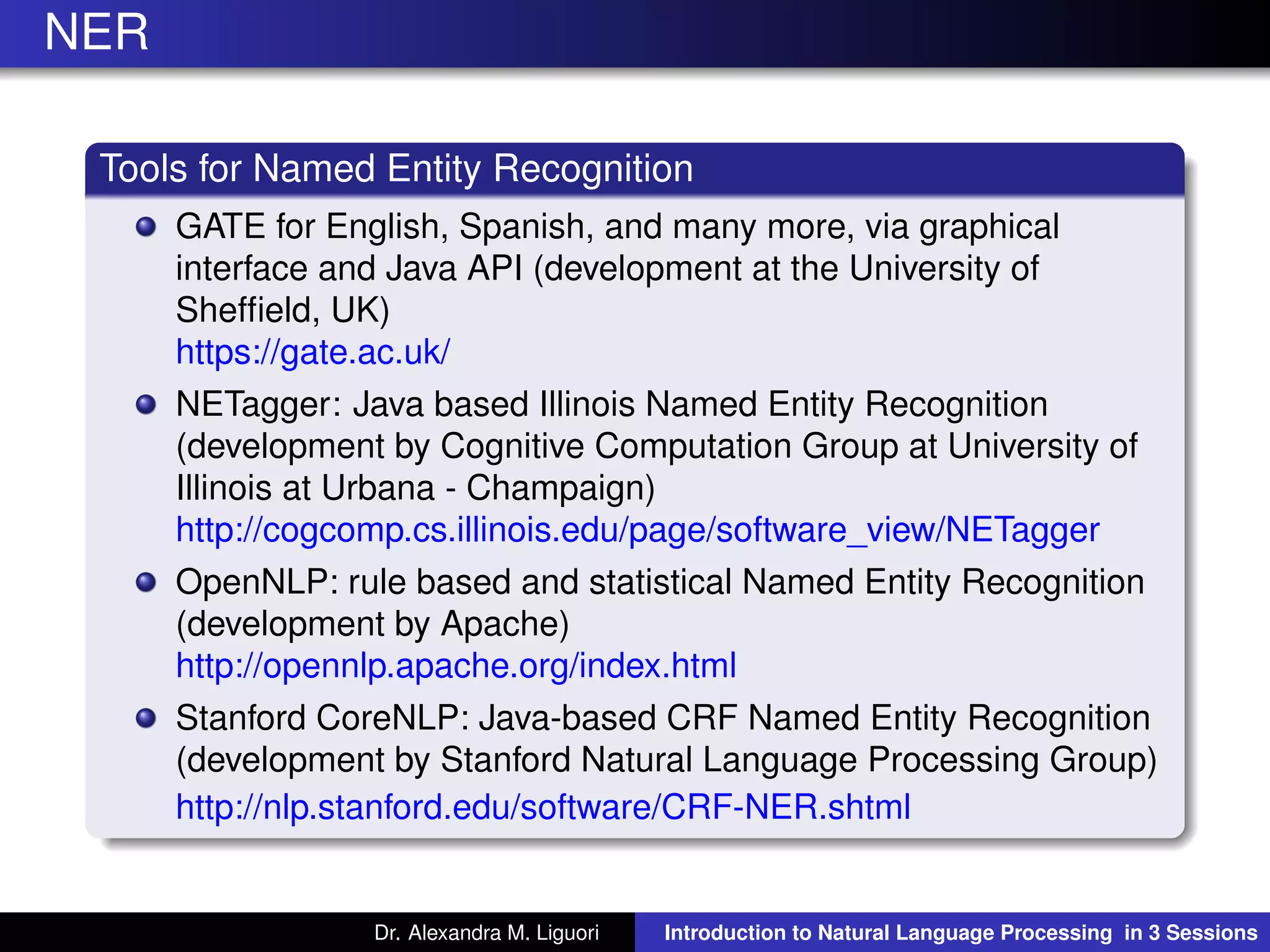
Task: Select 'interface and Java API' line
Action: (608, 268)
